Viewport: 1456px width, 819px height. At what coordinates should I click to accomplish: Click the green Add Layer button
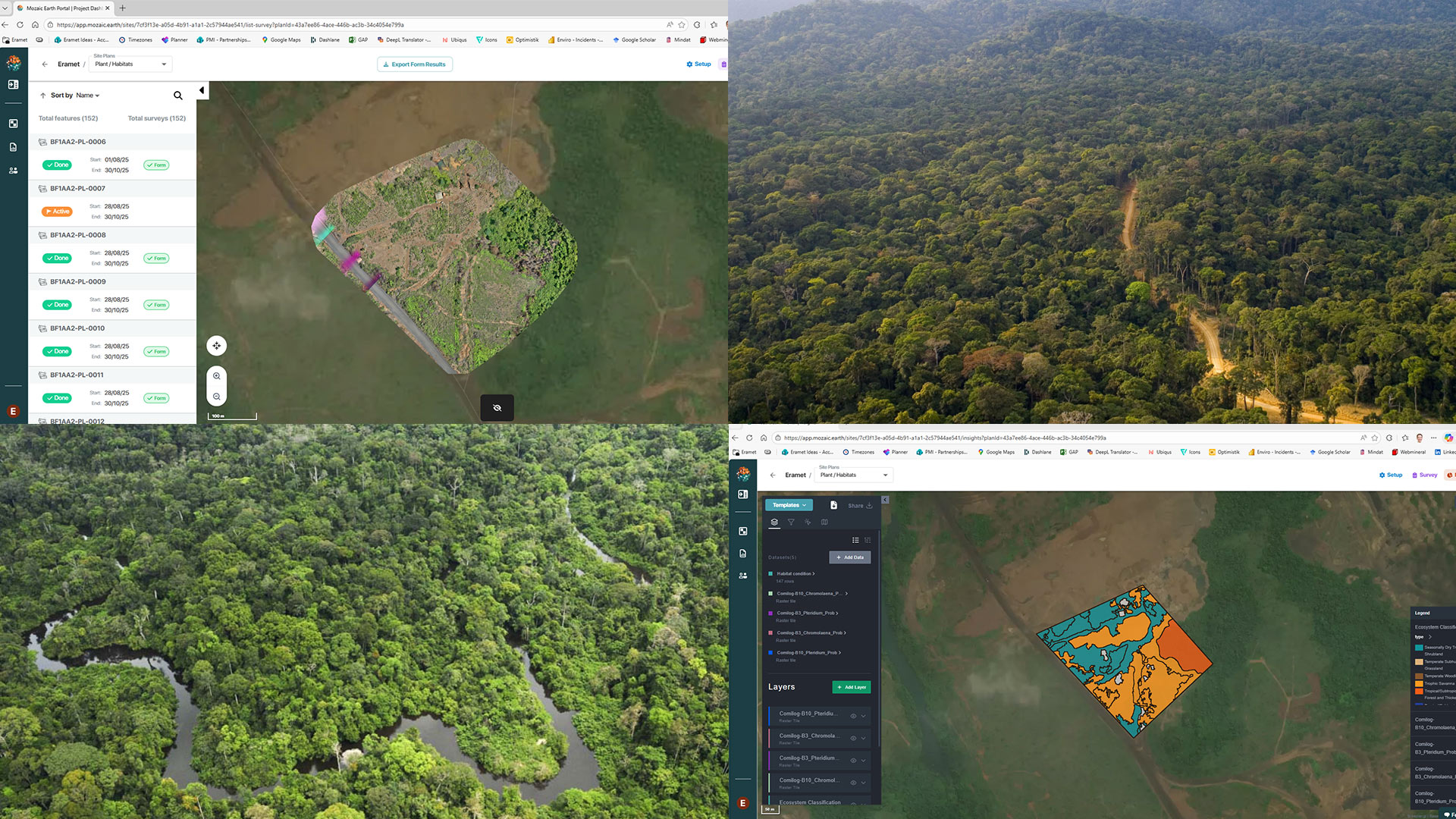pos(851,687)
